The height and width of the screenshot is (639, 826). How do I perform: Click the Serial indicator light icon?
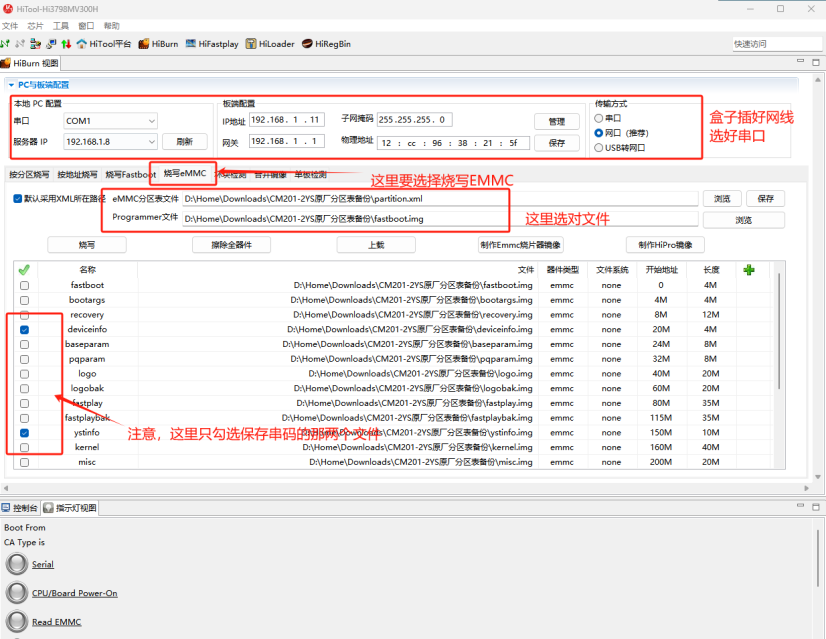(x=17, y=564)
